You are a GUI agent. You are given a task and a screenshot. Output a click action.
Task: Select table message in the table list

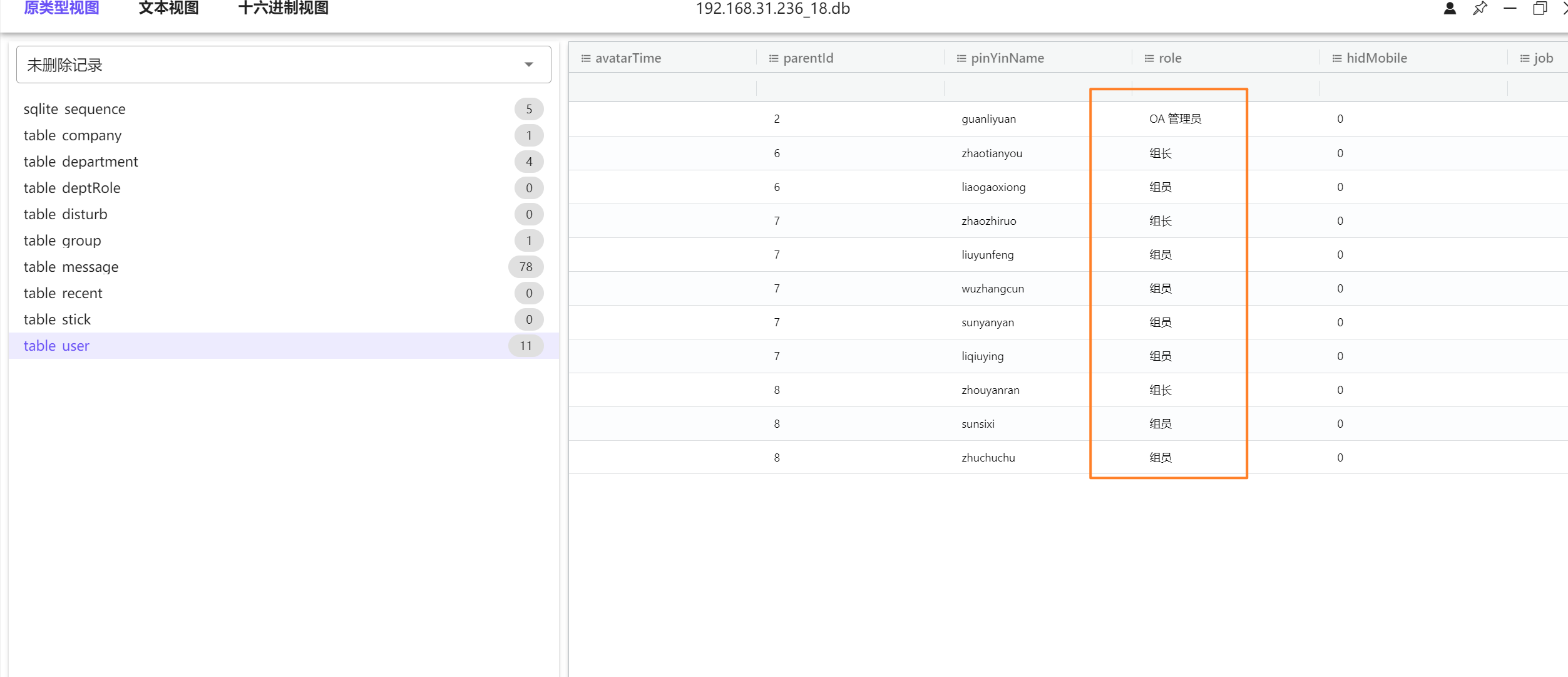(71, 267)
